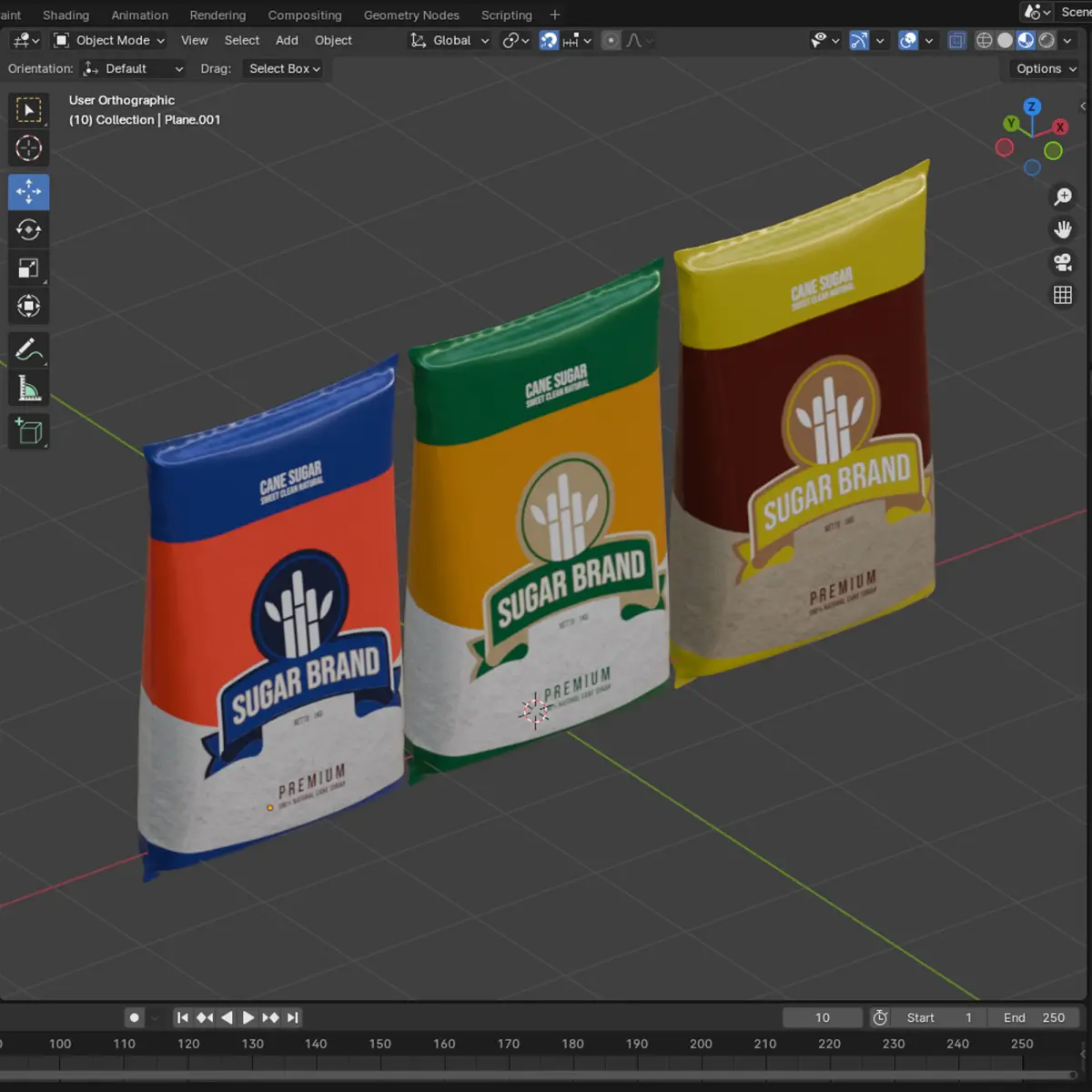The width and height of the screenshot is (1092, 1092).
Task: Select the Annotate tool
Action: pos(29,350)
